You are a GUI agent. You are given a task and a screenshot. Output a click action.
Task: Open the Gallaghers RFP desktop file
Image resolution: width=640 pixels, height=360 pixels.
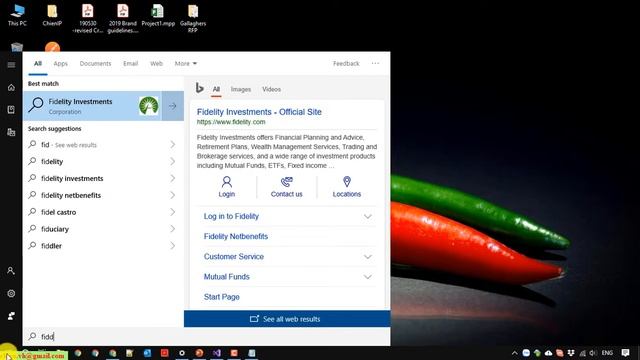193,19
